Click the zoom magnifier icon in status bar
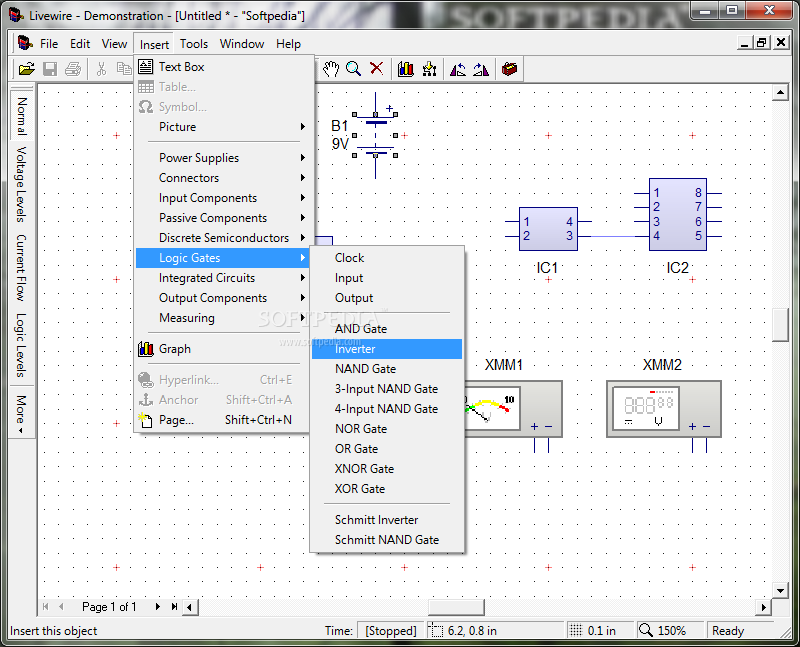This screenshot has height=647, width=800. pos(645,630)
